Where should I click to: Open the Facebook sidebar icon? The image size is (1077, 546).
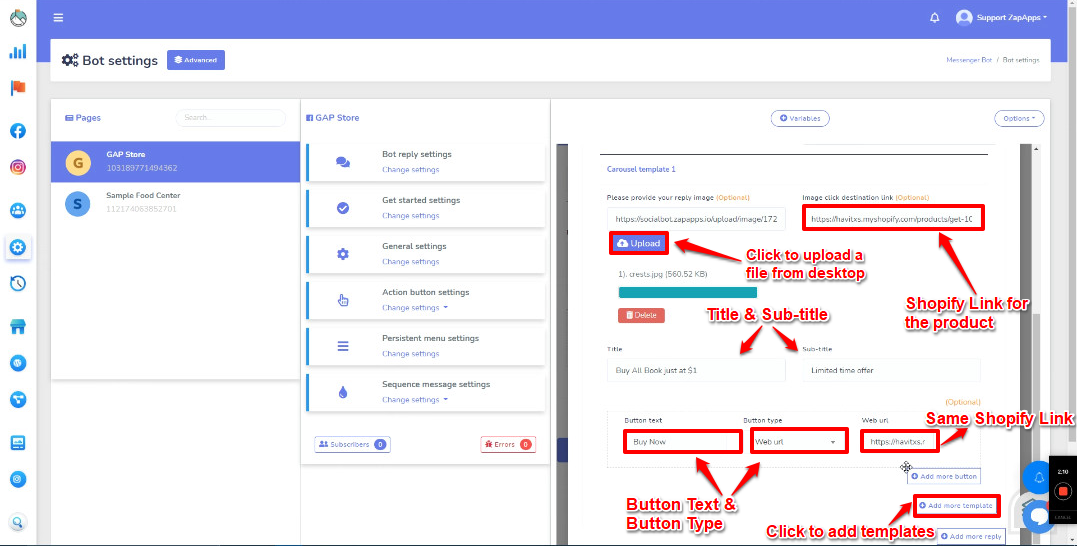[x=18, y=130]
